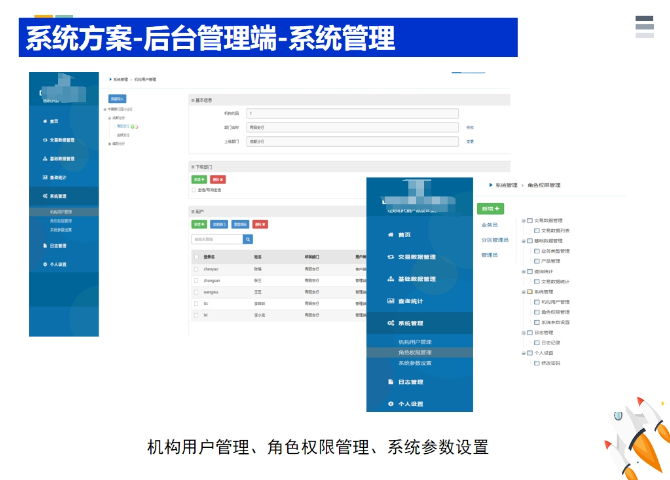670x480 pixels.
Task: Open the slide menu icon at top-right
Action: [x=644, y=27]
